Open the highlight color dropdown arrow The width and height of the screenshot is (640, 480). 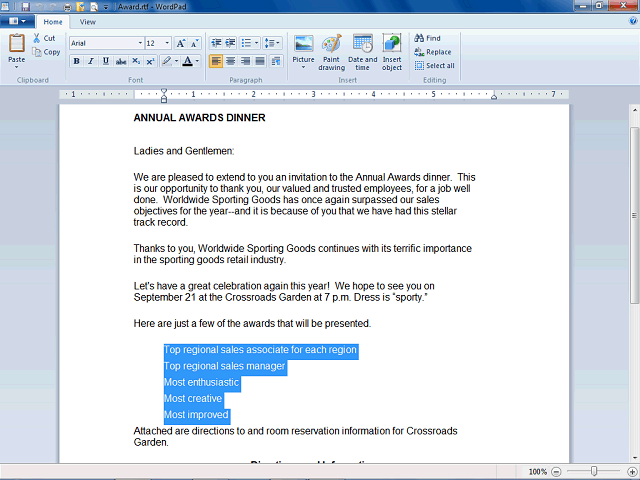[x=176, y=61]
